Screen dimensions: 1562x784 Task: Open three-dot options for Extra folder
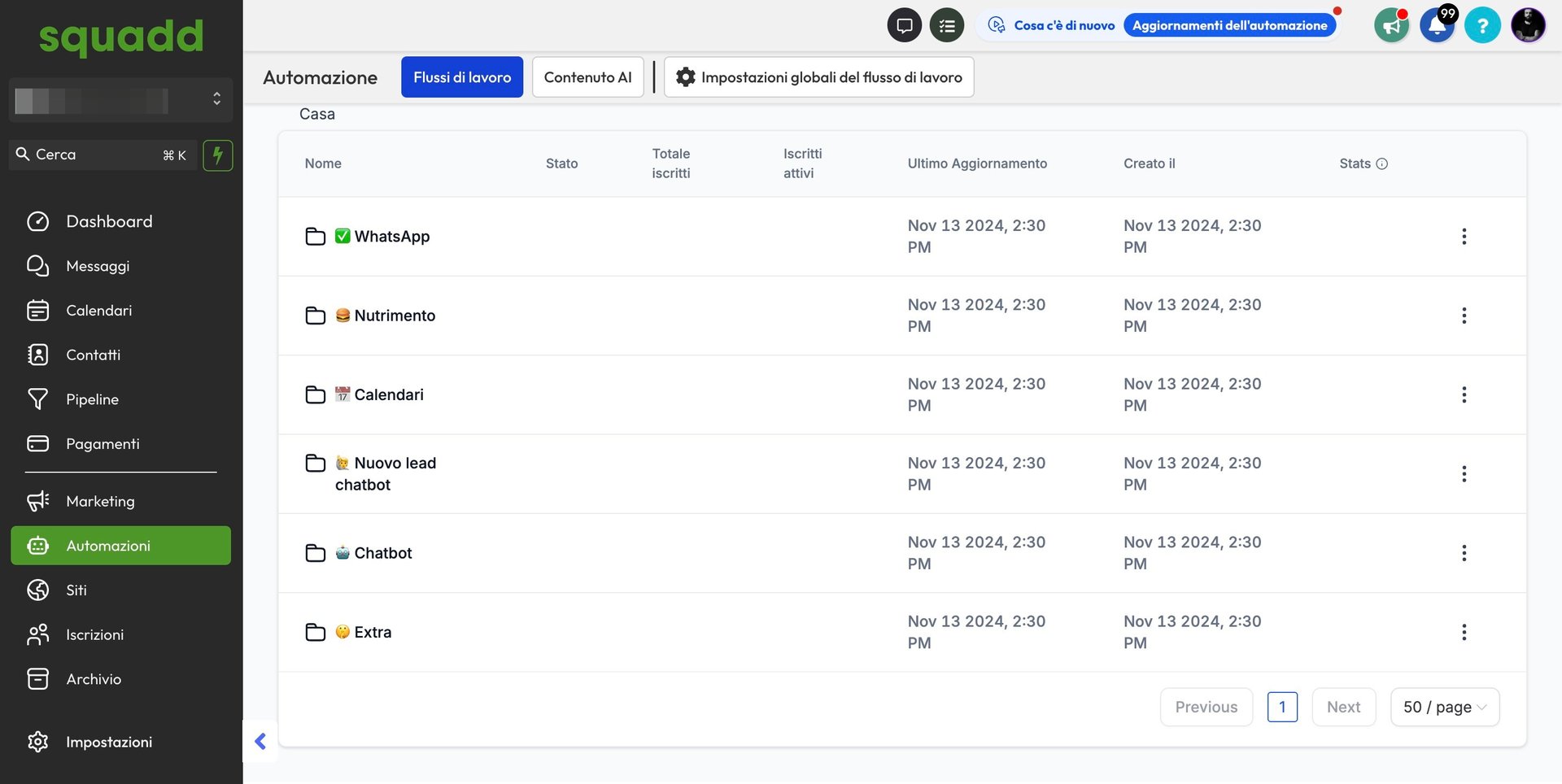pos(1464,632)
